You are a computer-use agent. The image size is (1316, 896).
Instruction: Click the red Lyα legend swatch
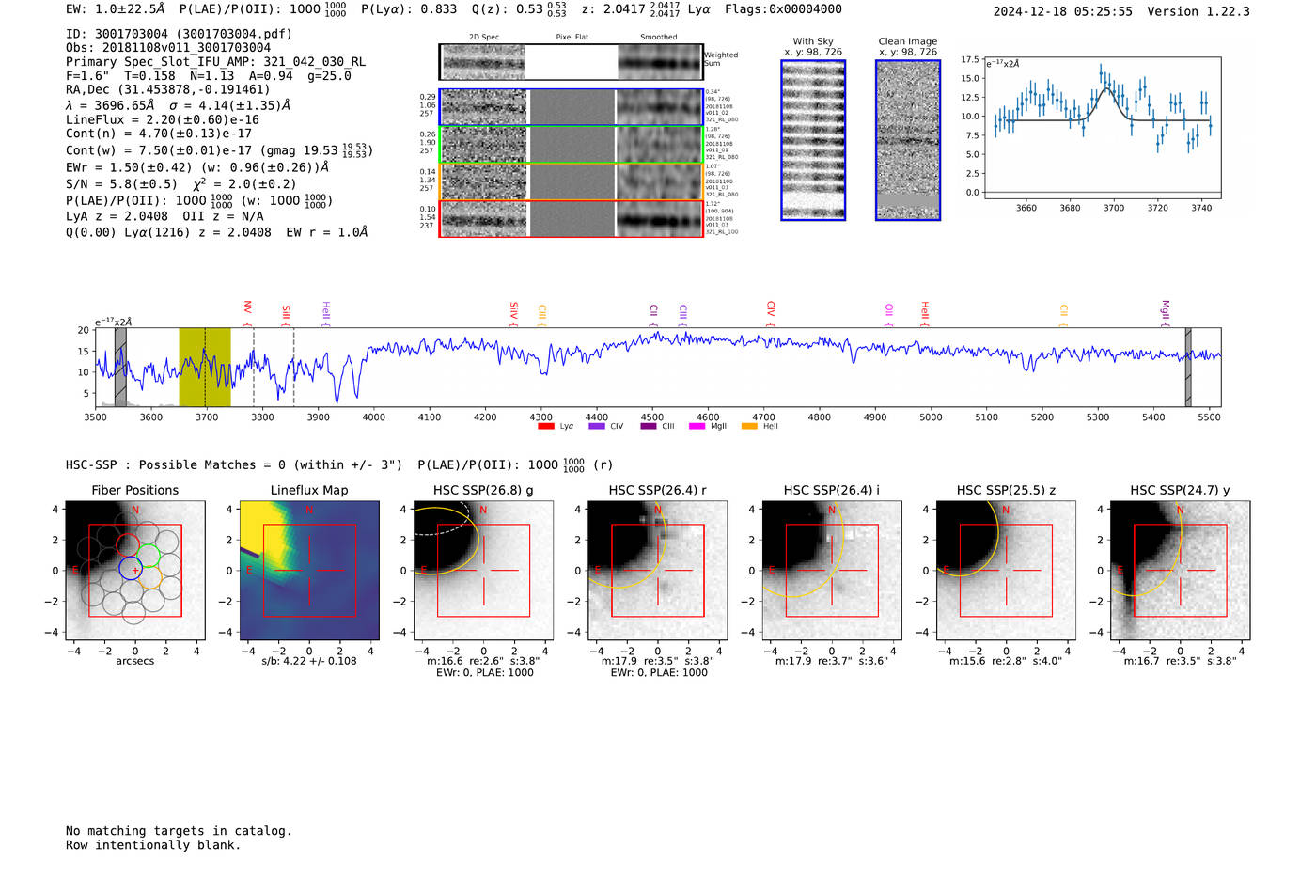point(546,427)
